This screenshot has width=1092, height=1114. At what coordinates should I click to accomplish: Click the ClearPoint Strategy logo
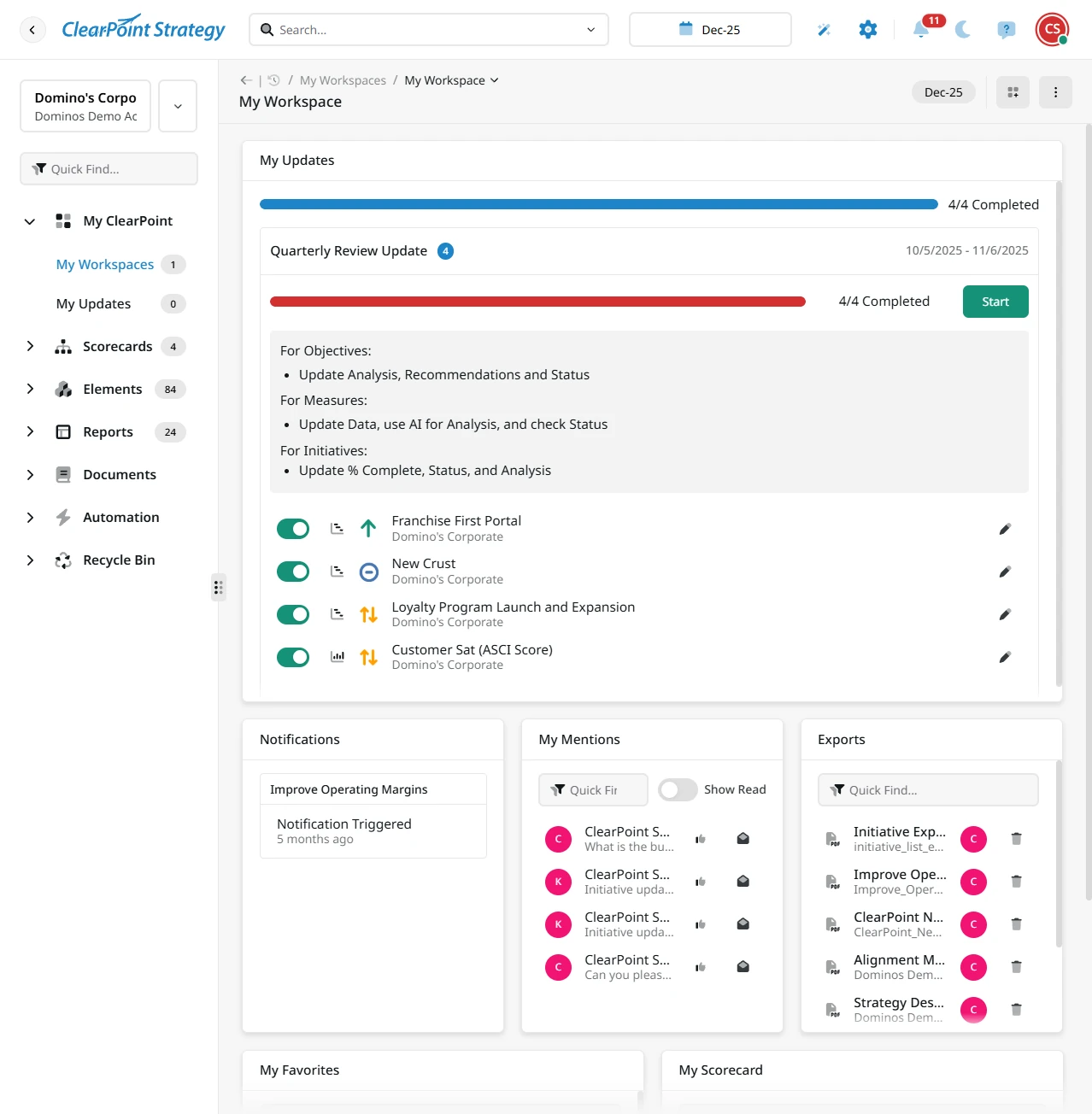tap(143, 29)
